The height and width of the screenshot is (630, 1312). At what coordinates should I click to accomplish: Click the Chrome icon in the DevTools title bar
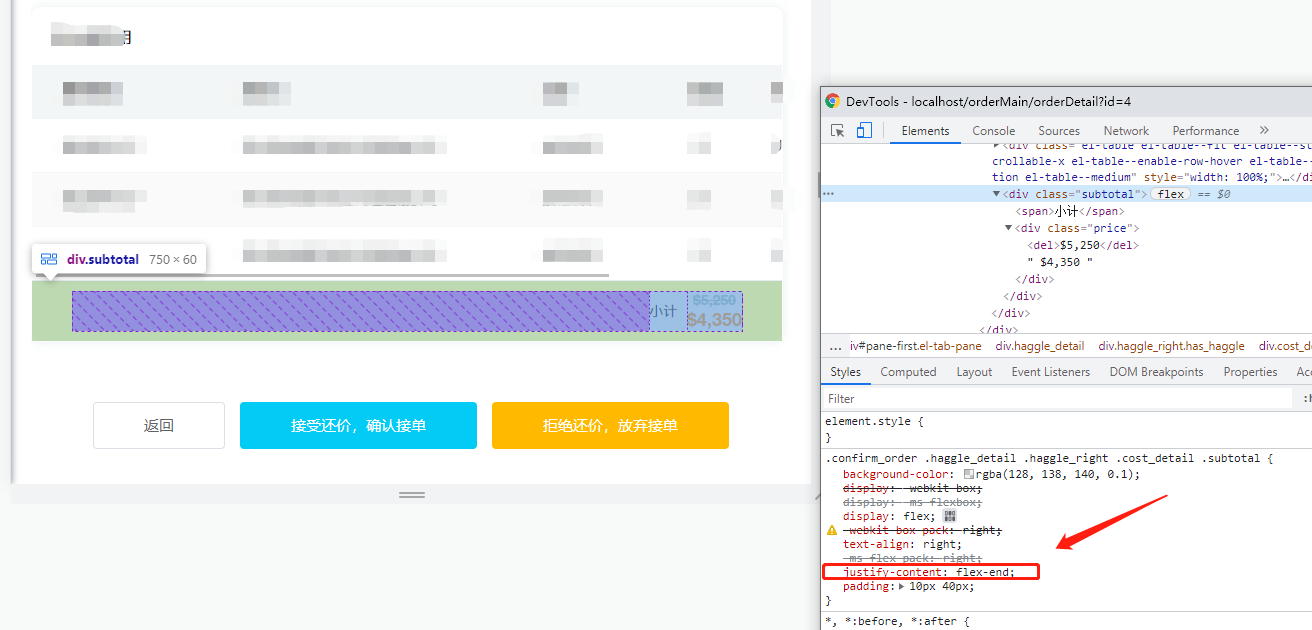tap(831, 101)
